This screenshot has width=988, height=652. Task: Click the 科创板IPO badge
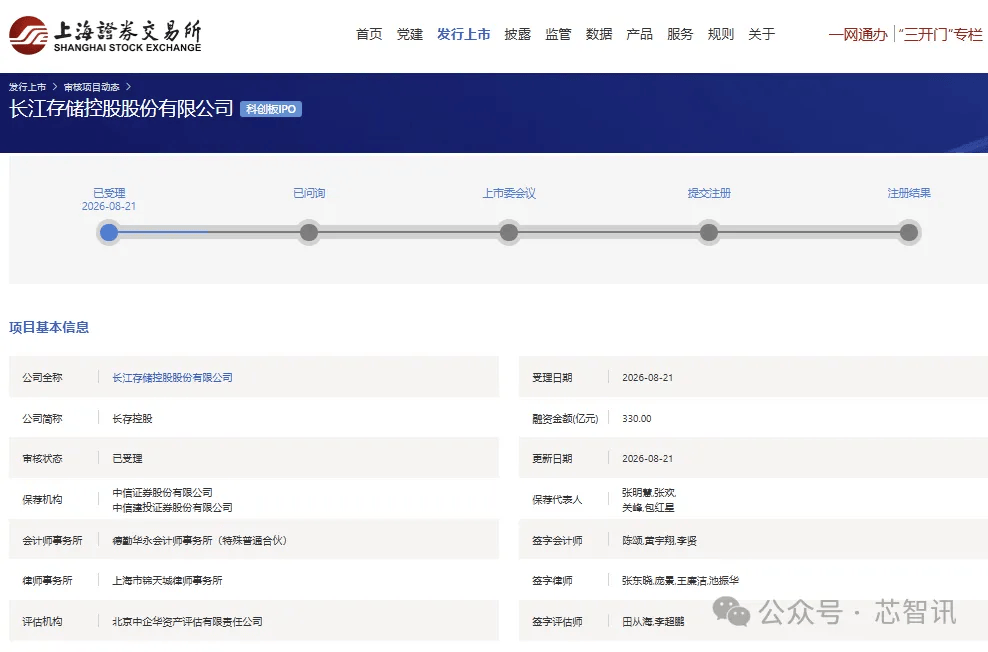click(x=271, y=109)
